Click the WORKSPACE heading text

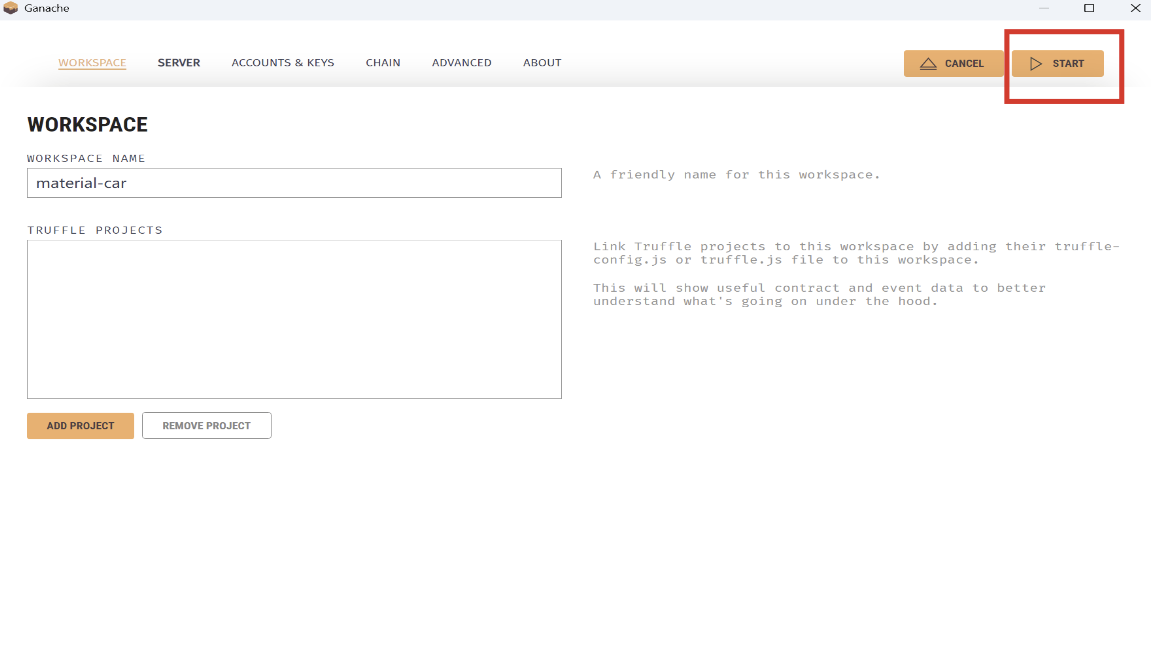[x=87, y=125]
